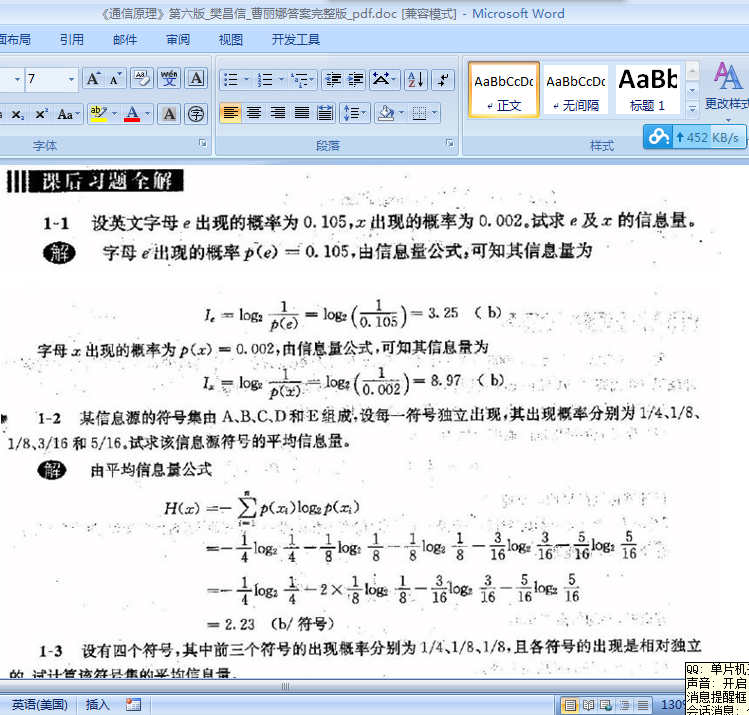Open the highlight color dropdown arrow
The image size is (749, 715).
(x=114, y=114)
